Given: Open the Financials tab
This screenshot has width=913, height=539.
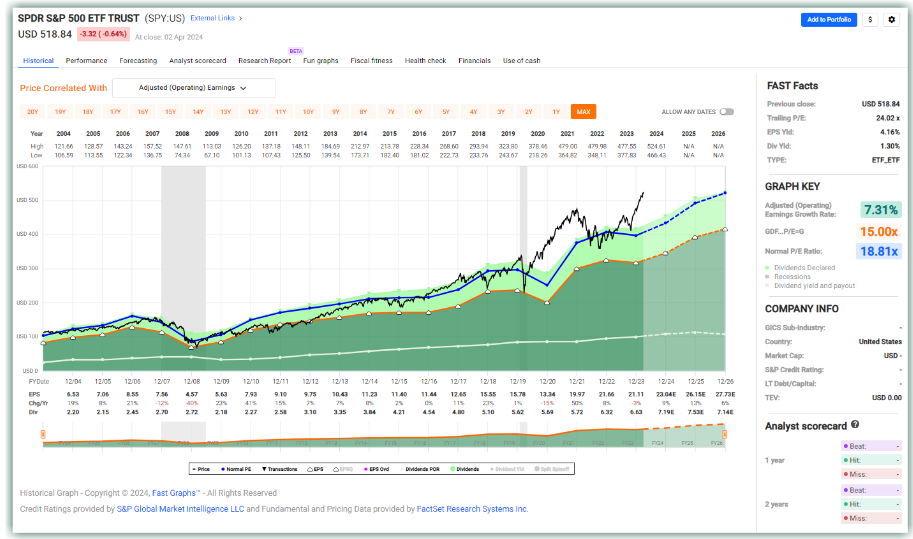Looking at the screenshot, I should pos(474,61).
